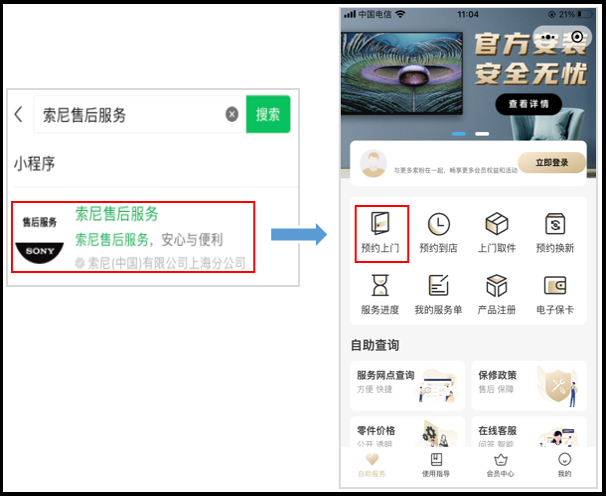Clear the search text with the X icon
Viewport: 606px width, 496px height.
[x=232, y=114]
